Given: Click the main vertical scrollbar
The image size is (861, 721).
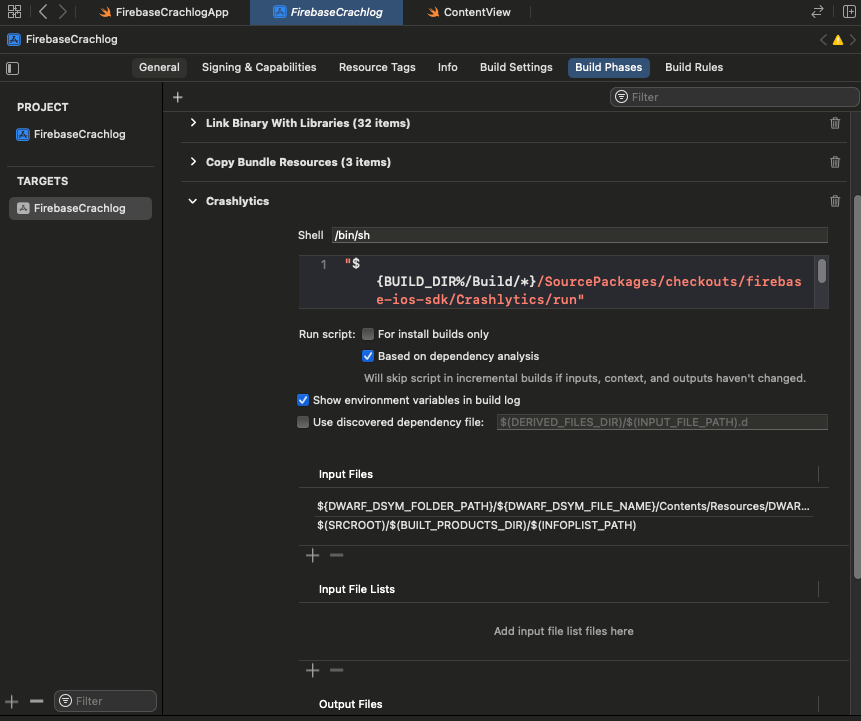Looking at the screenshot, I should (857, 386).
